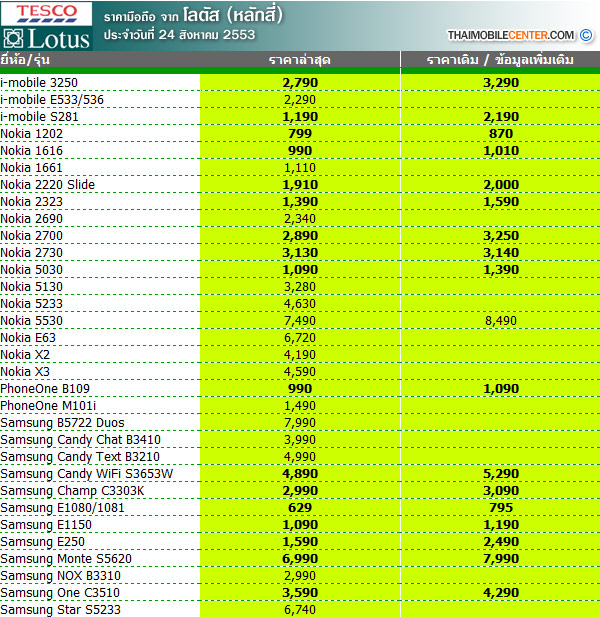600x617 pixels.
Task: Select the Nokia 1202 model name
Action: pyautogui.click(x=31, y=134)
